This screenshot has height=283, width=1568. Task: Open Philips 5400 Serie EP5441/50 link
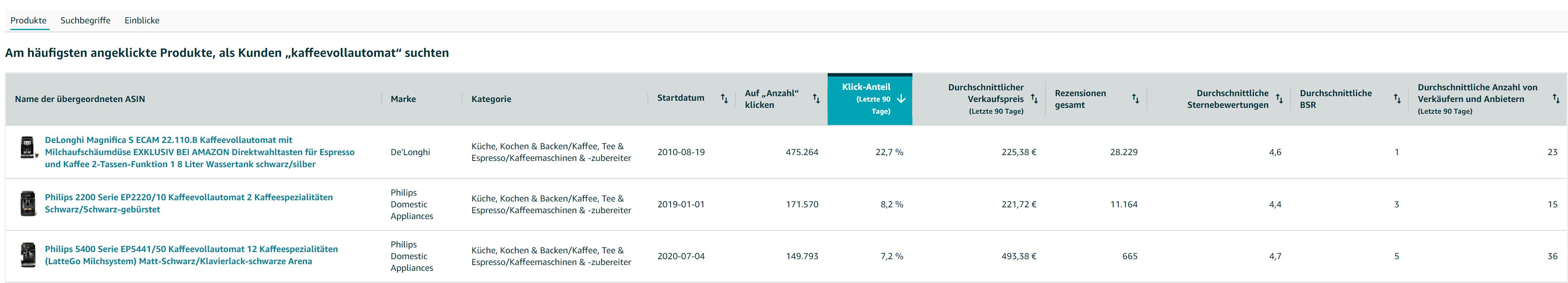point(191,255)
